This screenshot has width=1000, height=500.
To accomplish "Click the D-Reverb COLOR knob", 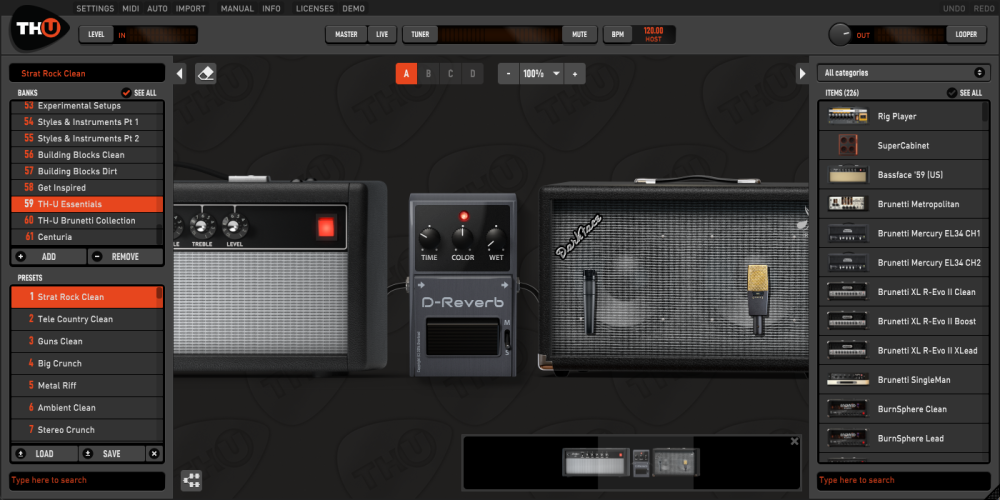I will coord(462,240).
